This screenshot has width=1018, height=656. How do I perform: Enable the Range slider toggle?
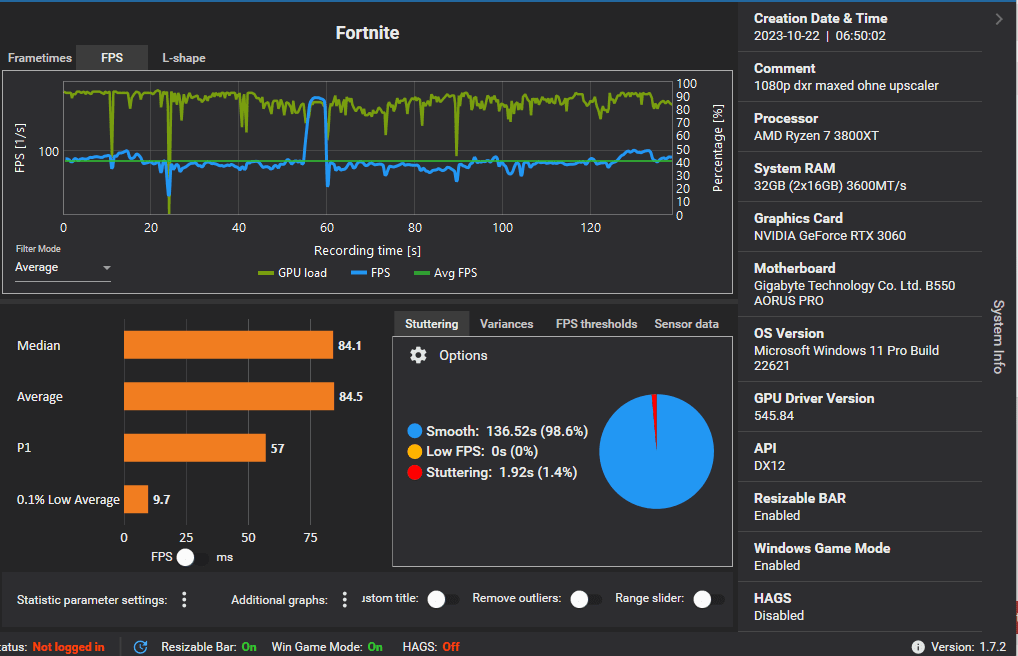(708, 599)
